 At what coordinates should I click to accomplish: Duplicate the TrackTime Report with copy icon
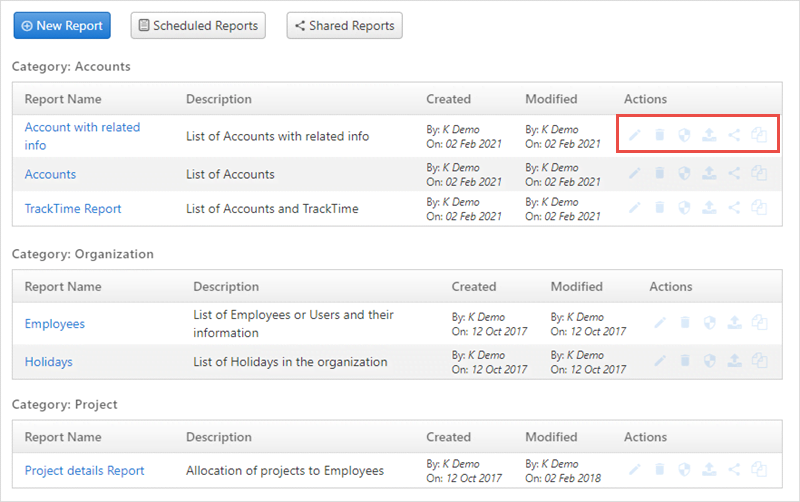759,208
